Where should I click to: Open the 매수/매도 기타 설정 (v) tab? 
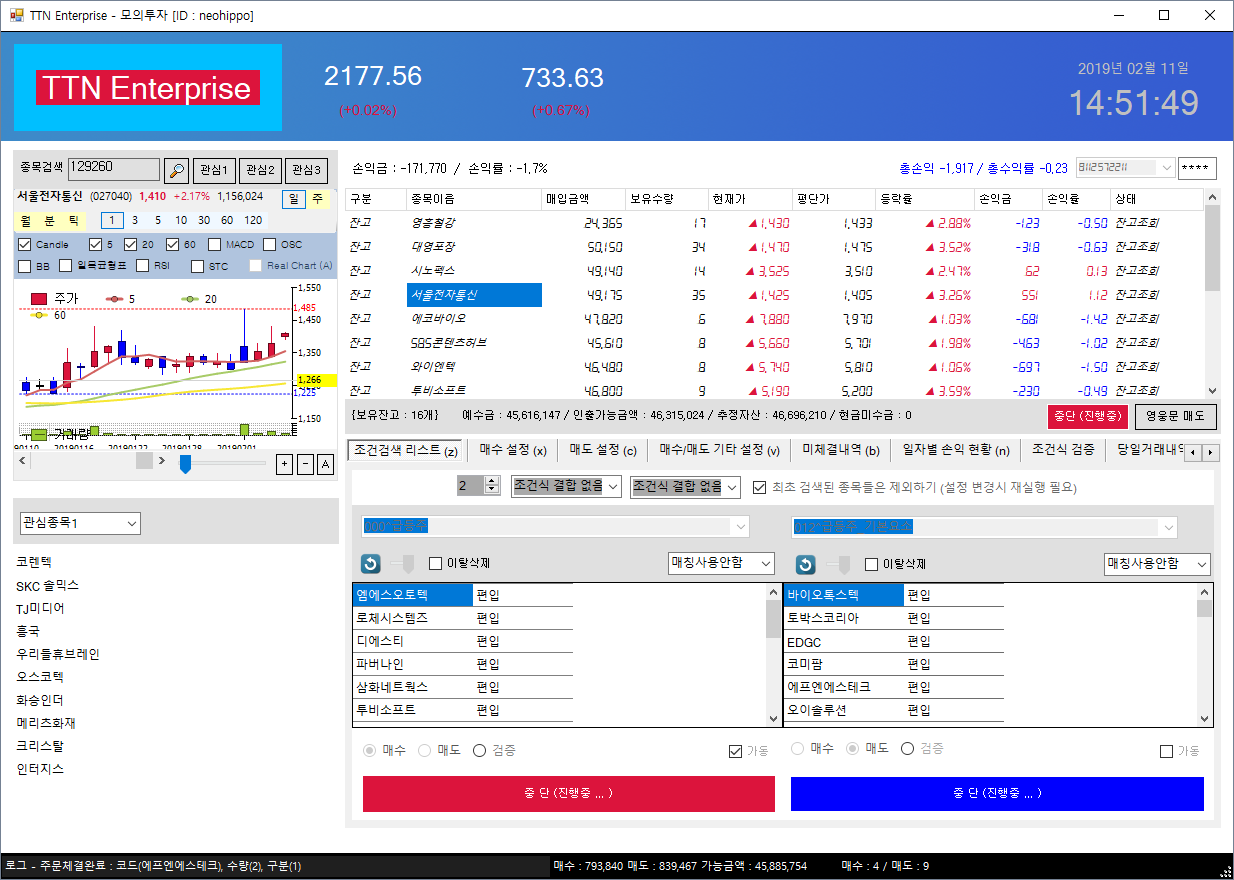(x=720, y=450)
